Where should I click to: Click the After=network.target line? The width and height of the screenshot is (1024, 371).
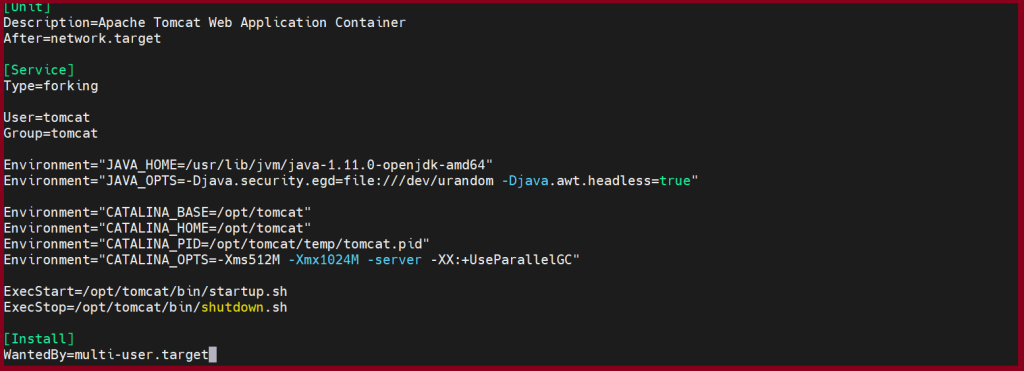coord(82,39)
